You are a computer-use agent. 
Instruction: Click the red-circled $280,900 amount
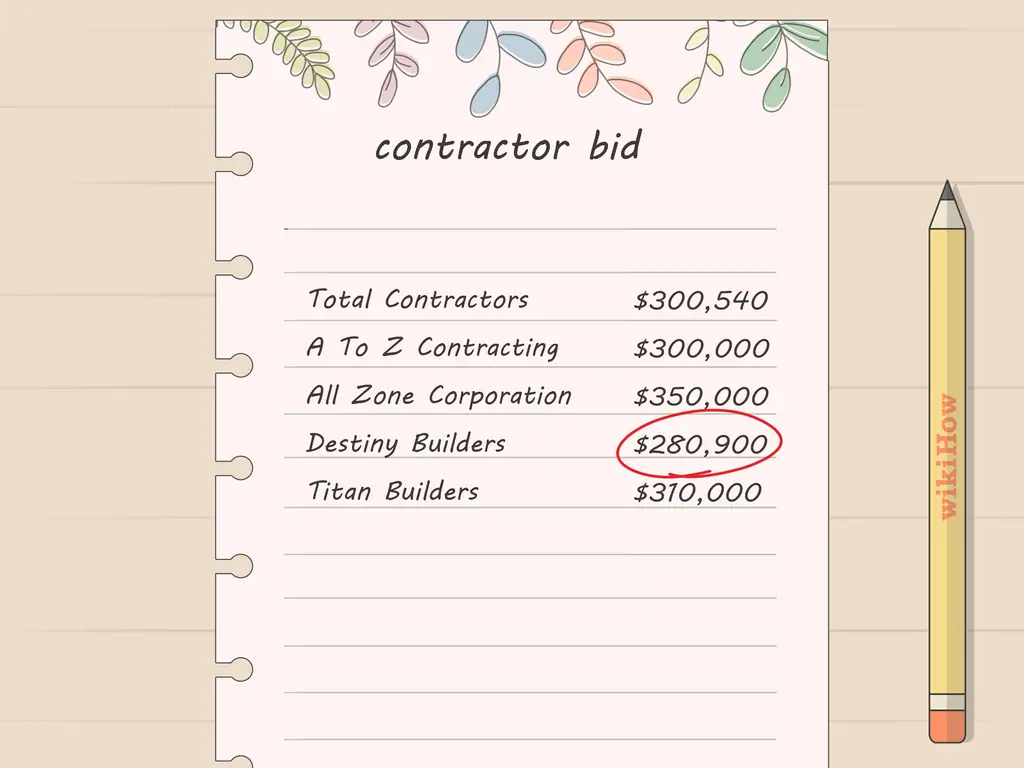(x=701, y=444)
